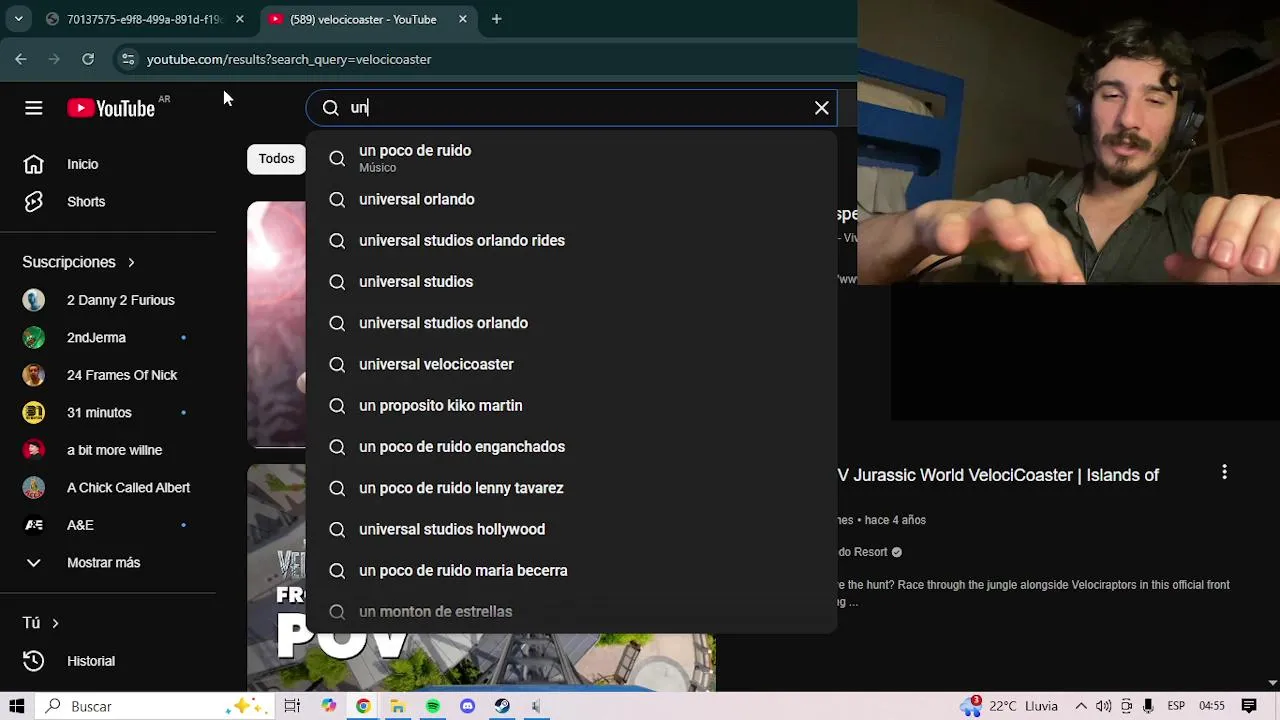This screenshot has height=720, width=1280.
Task: View site information icon in address bar
Action: click(127, 59)
